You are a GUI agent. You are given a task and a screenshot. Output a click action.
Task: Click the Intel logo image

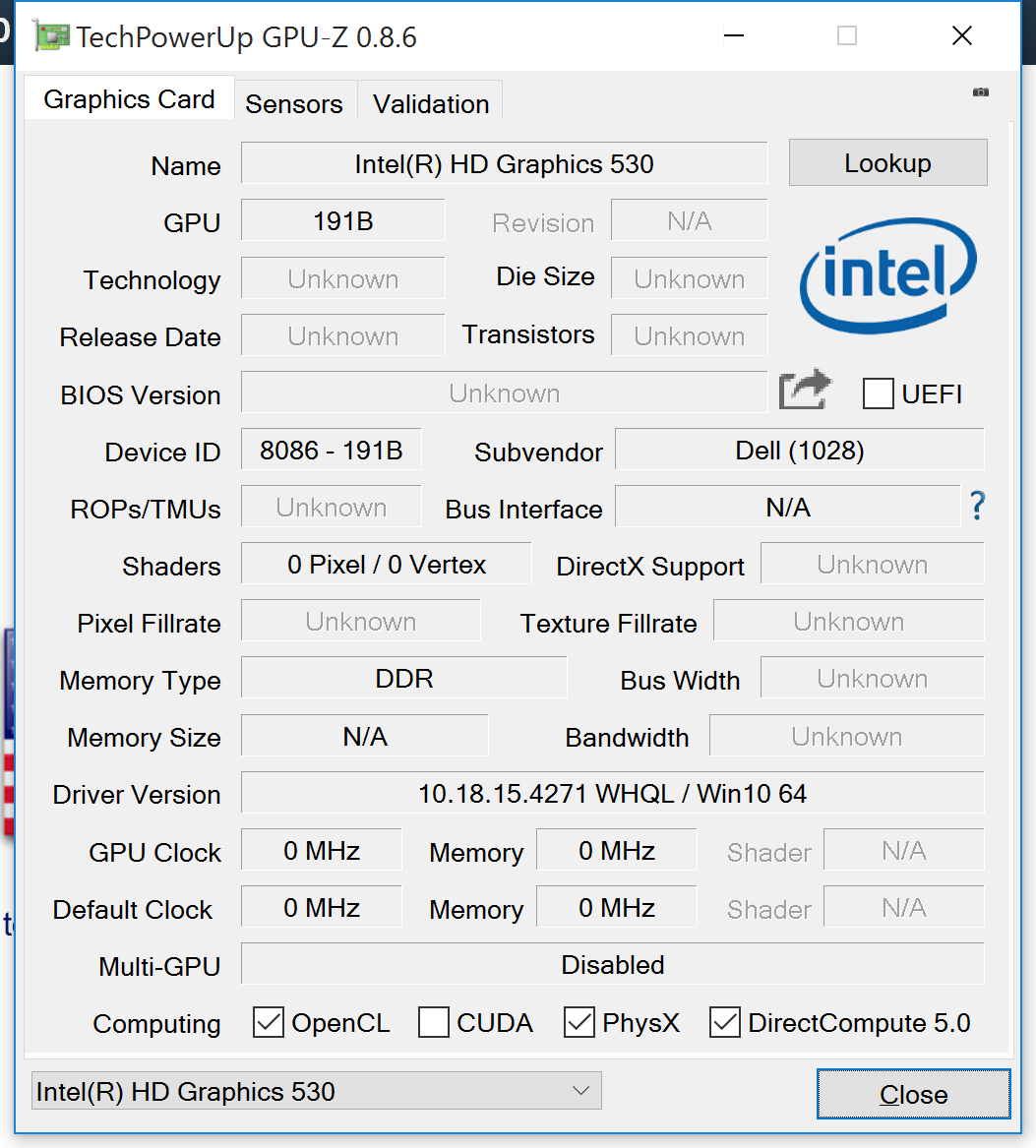pyautogui.click(x=888, y=276)
